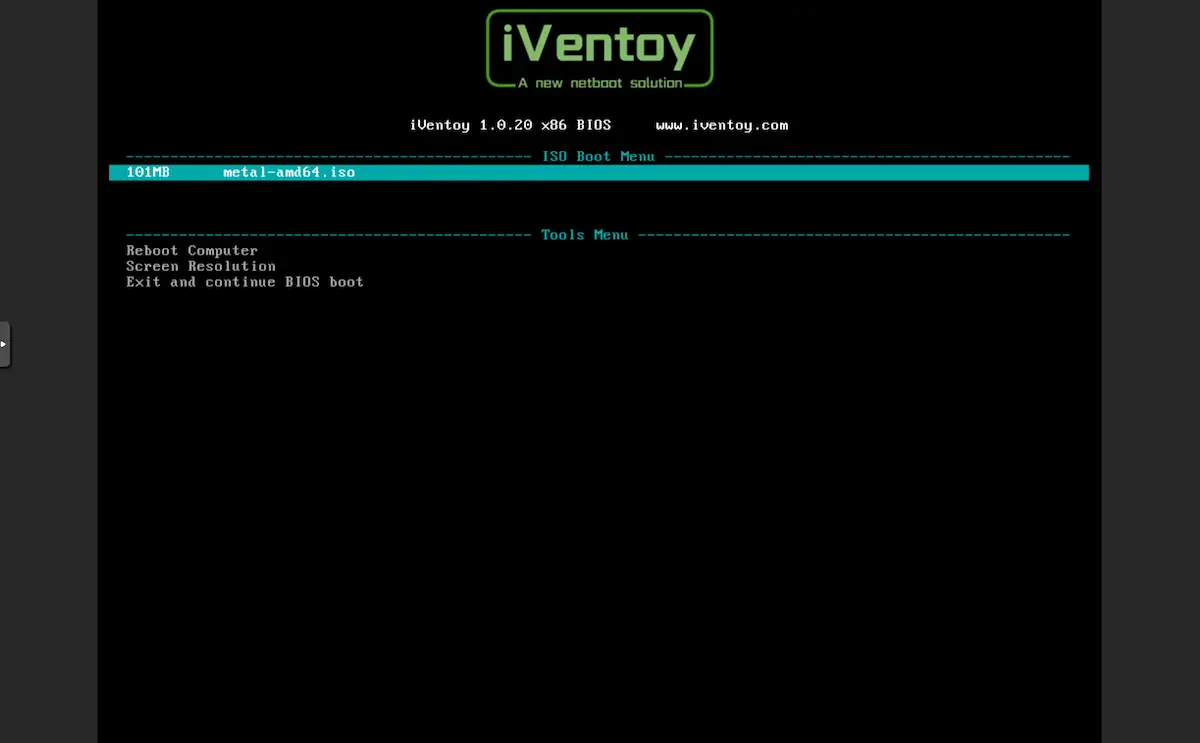Click the iVentoy 1.0.20 x86 BIOS version text
1200x743 pixels.
click(510, 125)
